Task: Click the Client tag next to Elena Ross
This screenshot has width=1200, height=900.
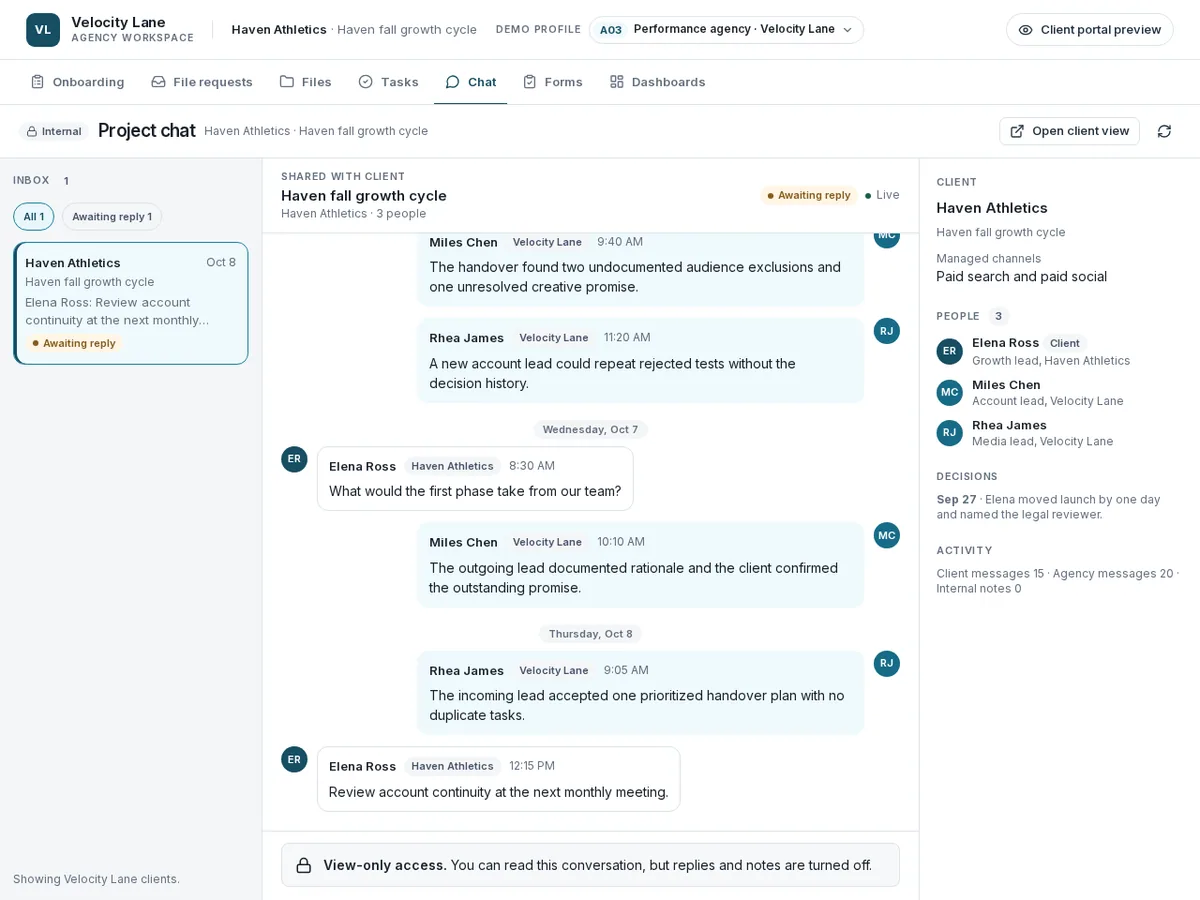Action: 1065,343
